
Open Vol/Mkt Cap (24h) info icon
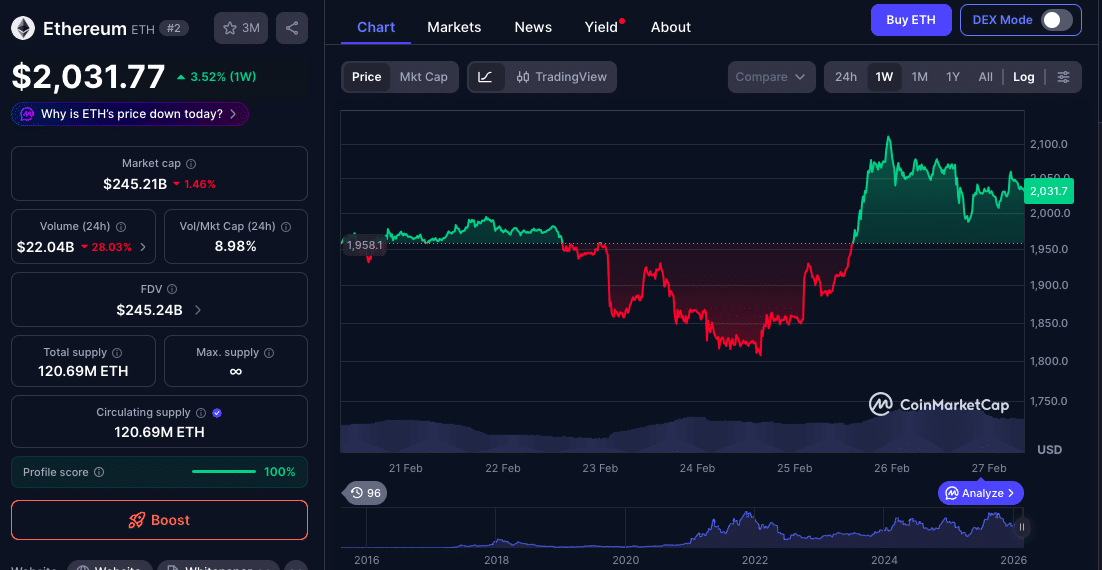[286, 226]
